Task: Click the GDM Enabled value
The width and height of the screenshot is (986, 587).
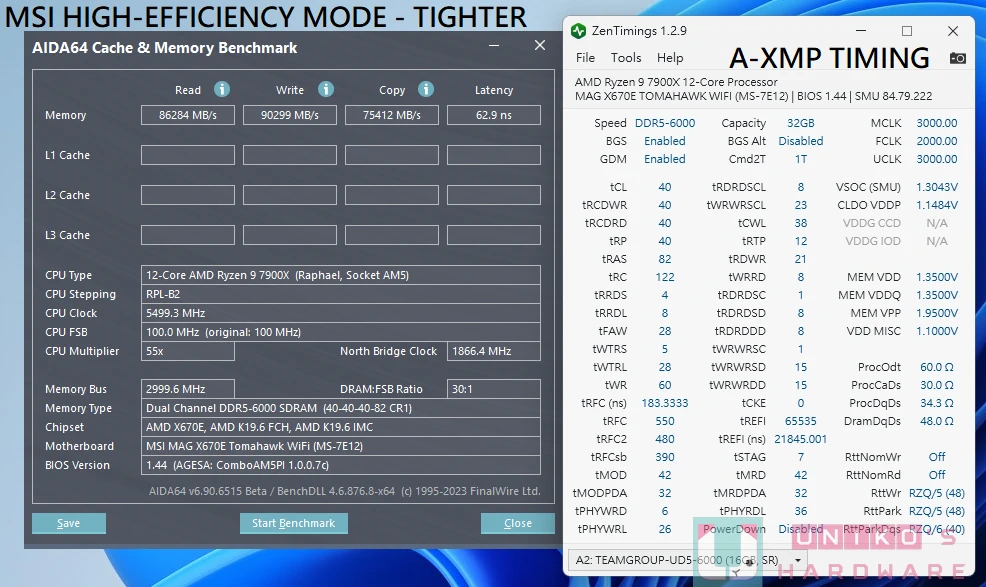Action: point(665,159)
